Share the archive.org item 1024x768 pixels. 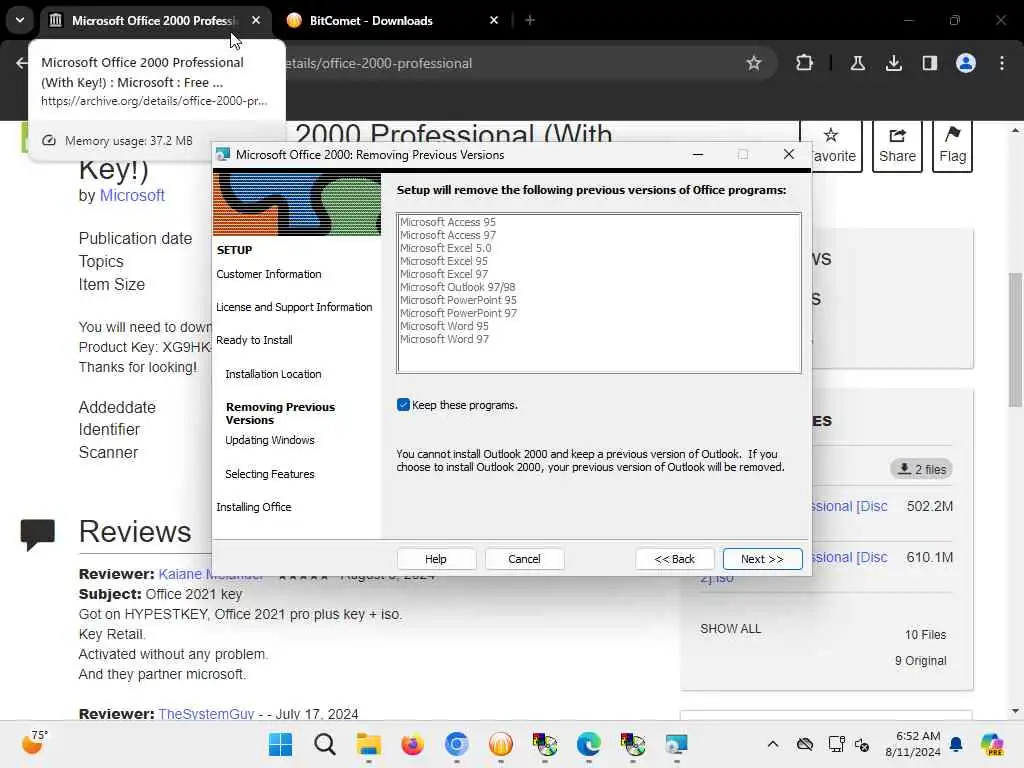[x=897, y=146]
